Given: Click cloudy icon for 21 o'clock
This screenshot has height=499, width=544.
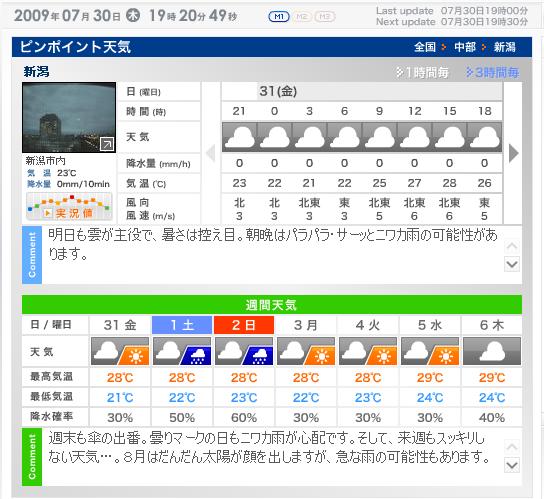Looking at the screenshot, I should pos(239,137).
